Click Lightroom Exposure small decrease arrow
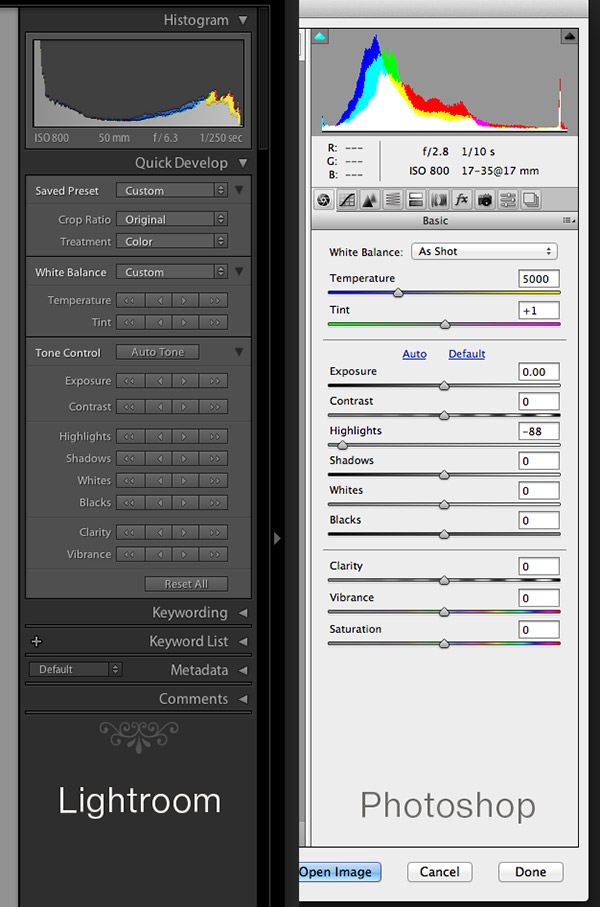The width and height of the screenshot is (600, 907). (x=158, y=381)
